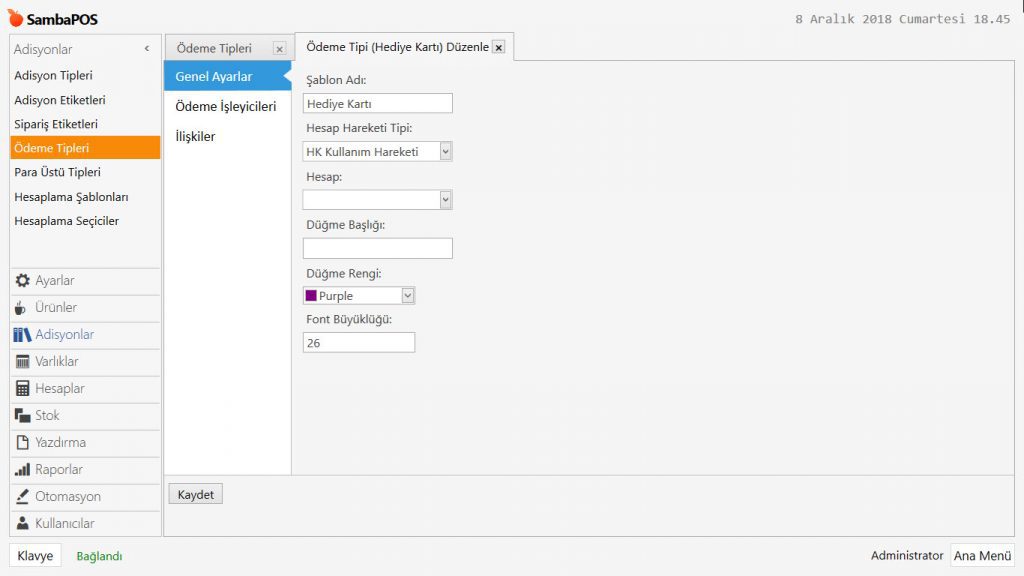
Task: Switch to the Ödeme Tipleri tab
Action: (x=214, y=48)
